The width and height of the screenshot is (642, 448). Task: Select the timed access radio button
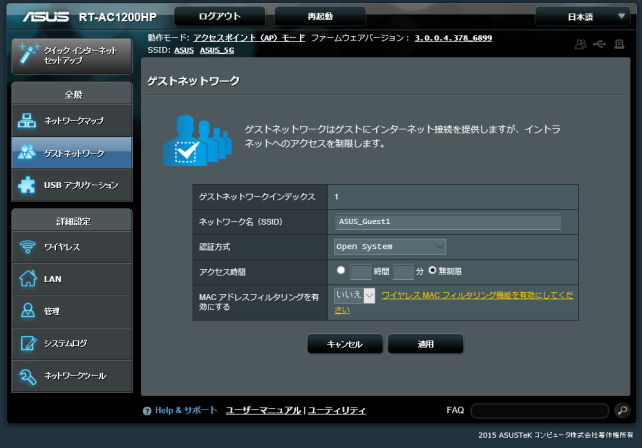coord(341,270)
